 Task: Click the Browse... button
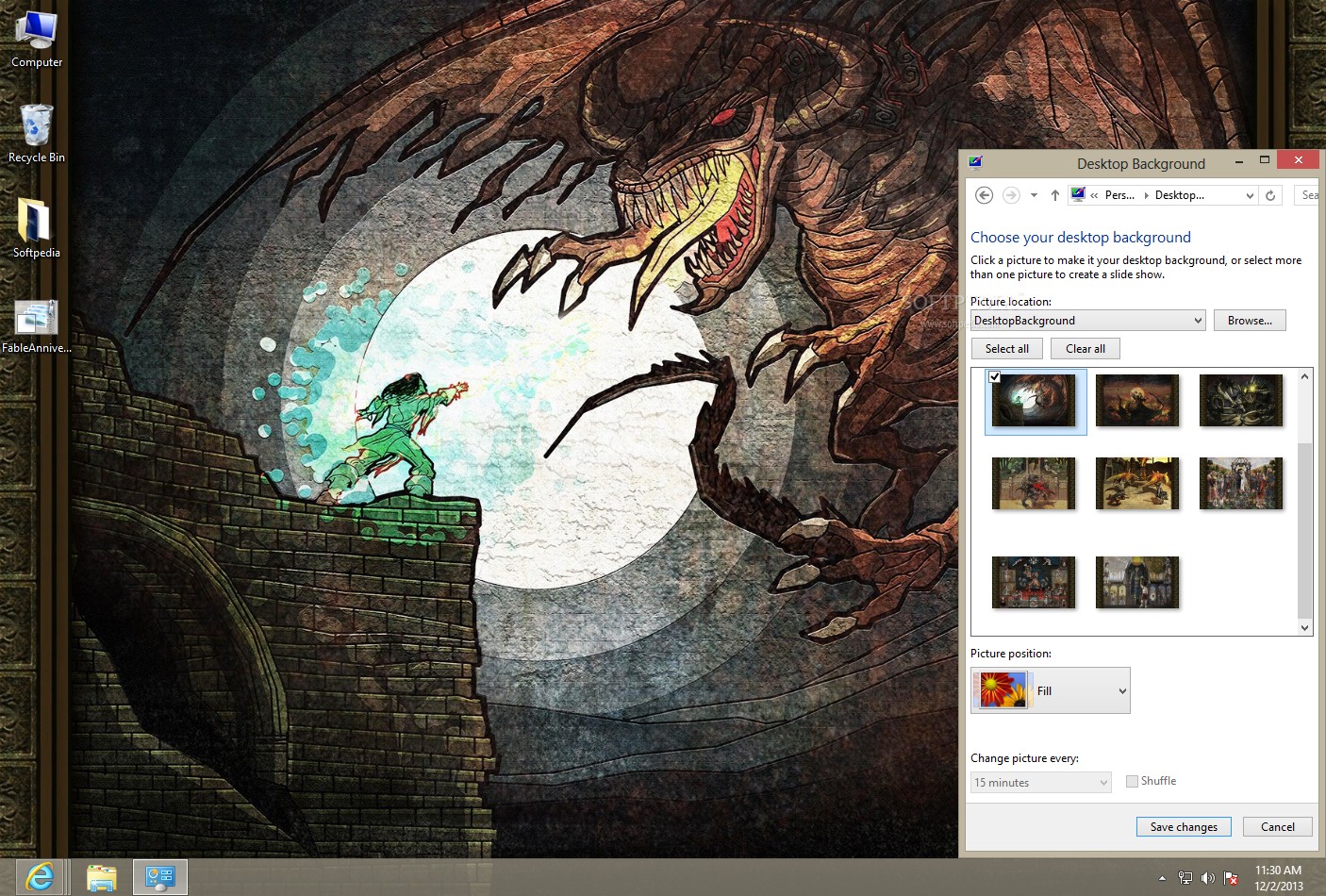tap(1250, 321)
